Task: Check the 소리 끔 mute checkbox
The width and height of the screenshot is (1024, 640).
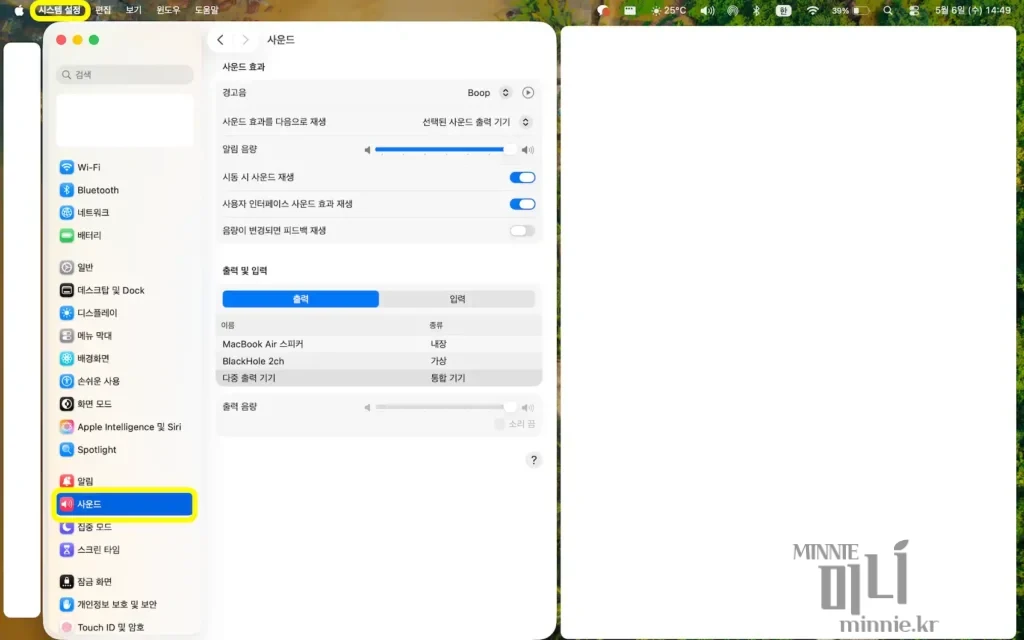Action: [x=500, y=424]
